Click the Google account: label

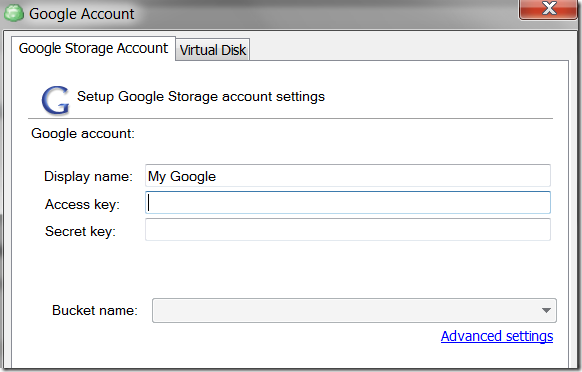click(83, 133)
